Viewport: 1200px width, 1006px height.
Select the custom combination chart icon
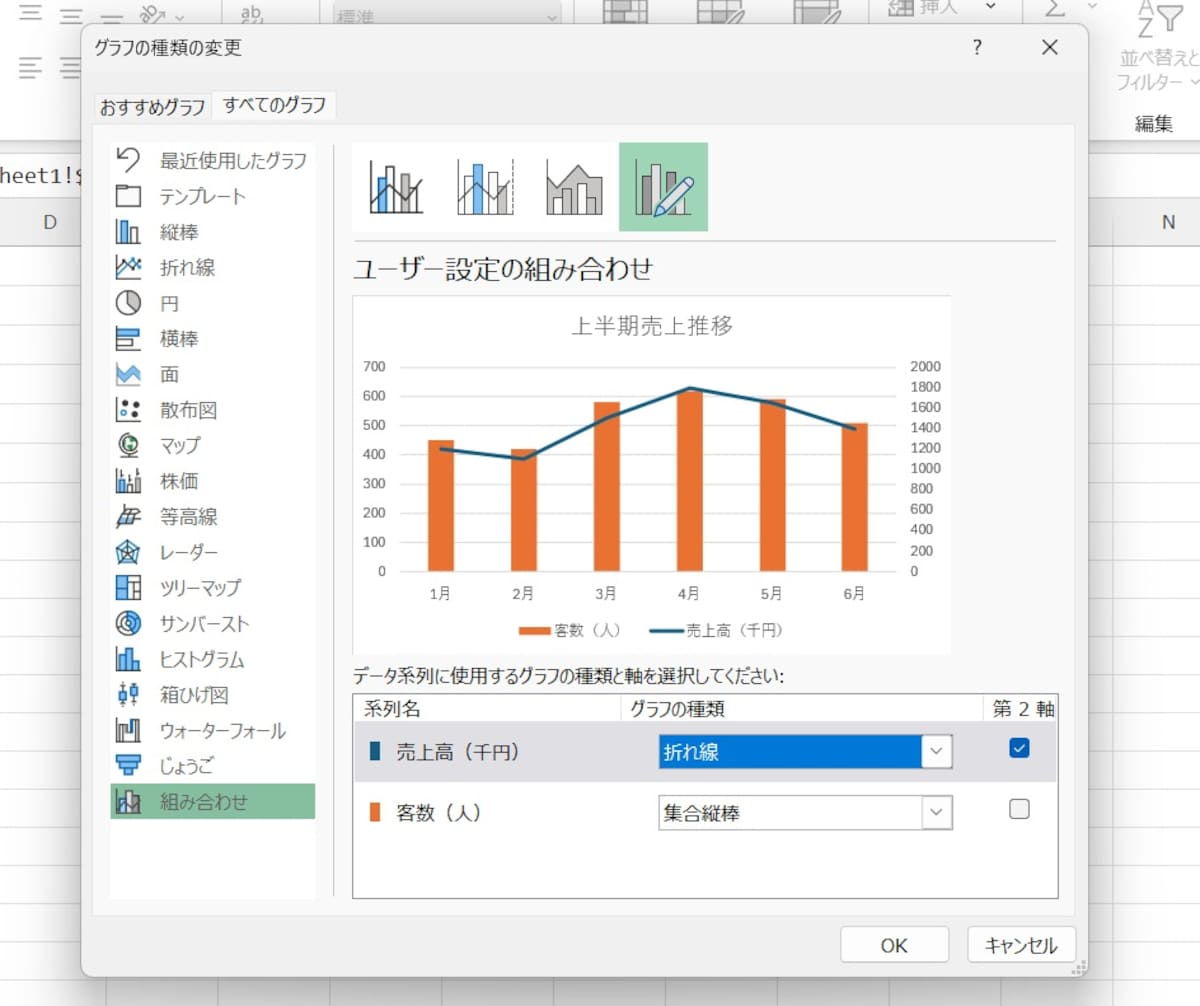pos(663,187)
